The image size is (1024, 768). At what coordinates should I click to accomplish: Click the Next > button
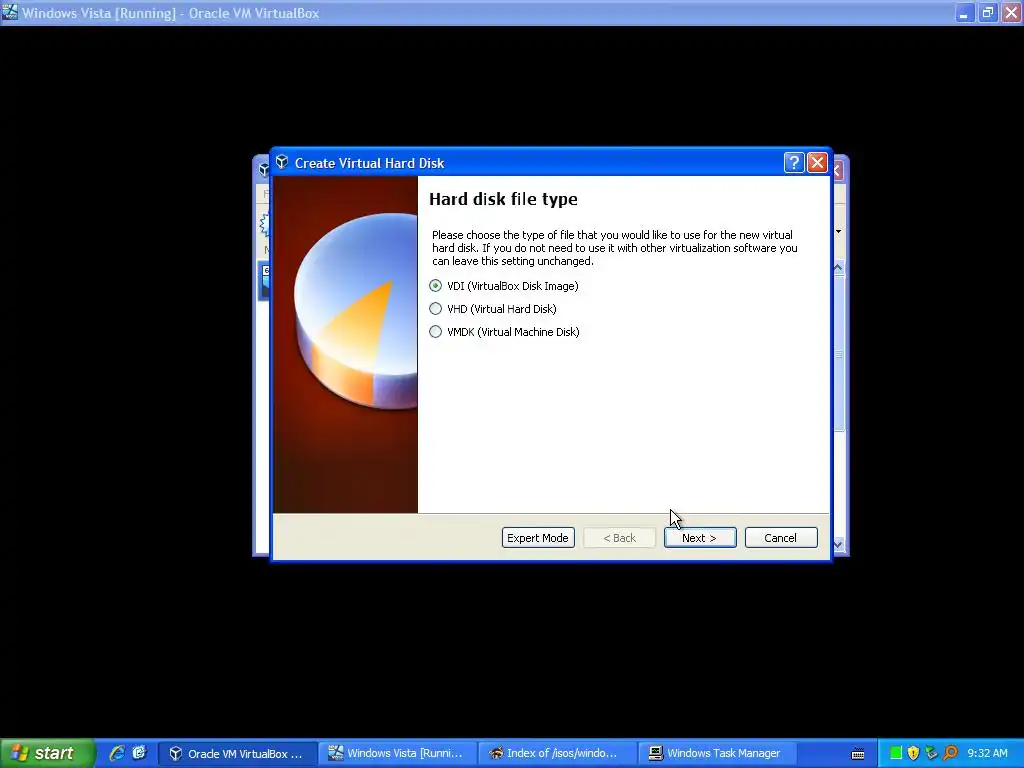coord(699,537)
